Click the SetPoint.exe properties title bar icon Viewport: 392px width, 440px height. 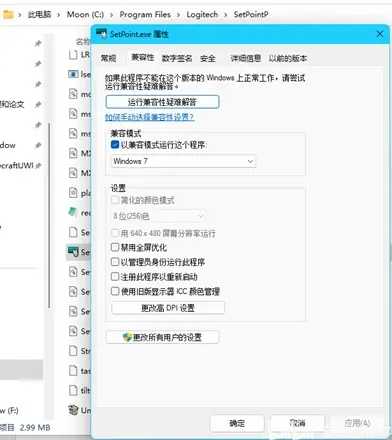[101, 34]
